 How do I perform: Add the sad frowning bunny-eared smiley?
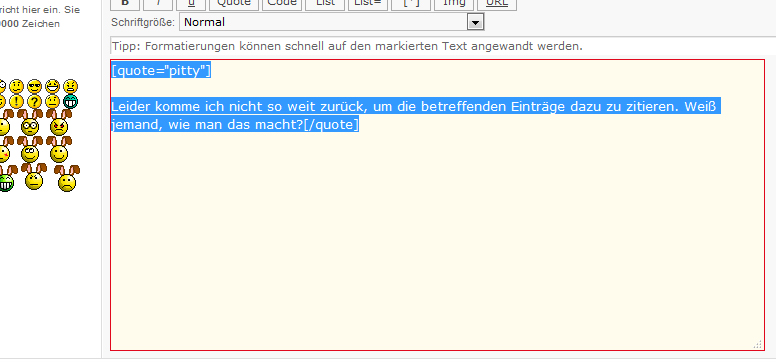coord(67,178)
